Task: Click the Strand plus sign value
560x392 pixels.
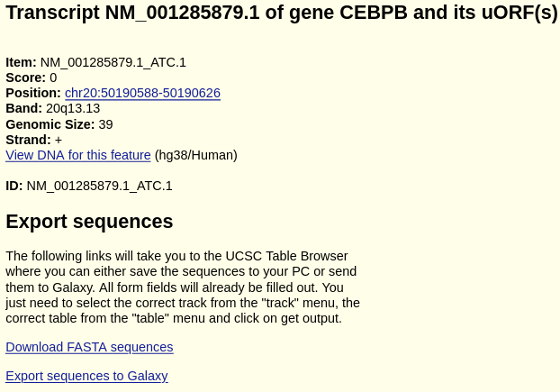Action: click(59, 140)
